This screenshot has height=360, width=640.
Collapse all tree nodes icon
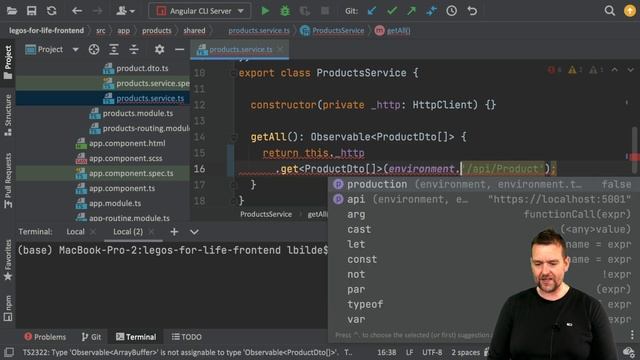coord(134,49)
